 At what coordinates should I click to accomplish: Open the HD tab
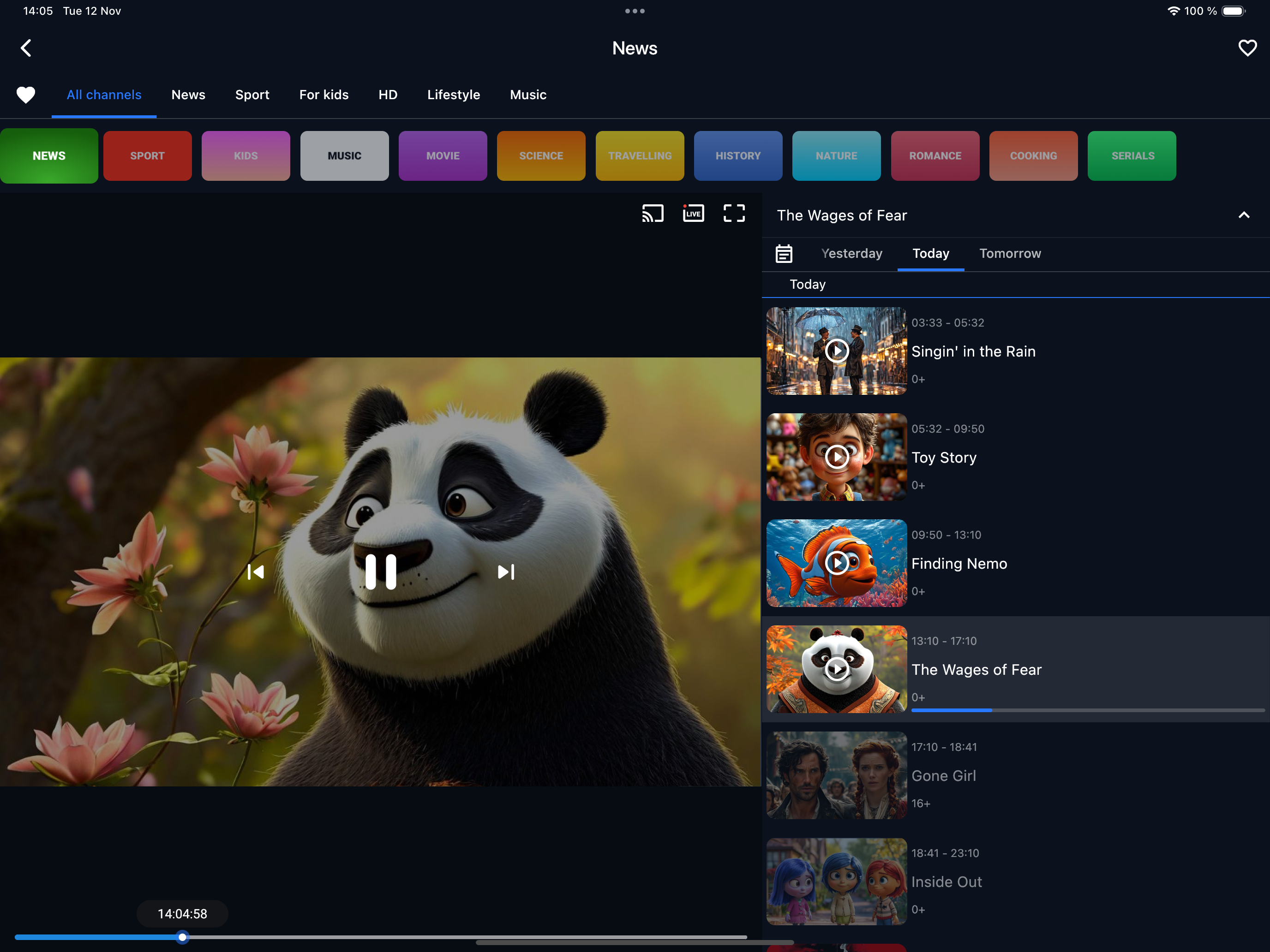tap(388, 95)
